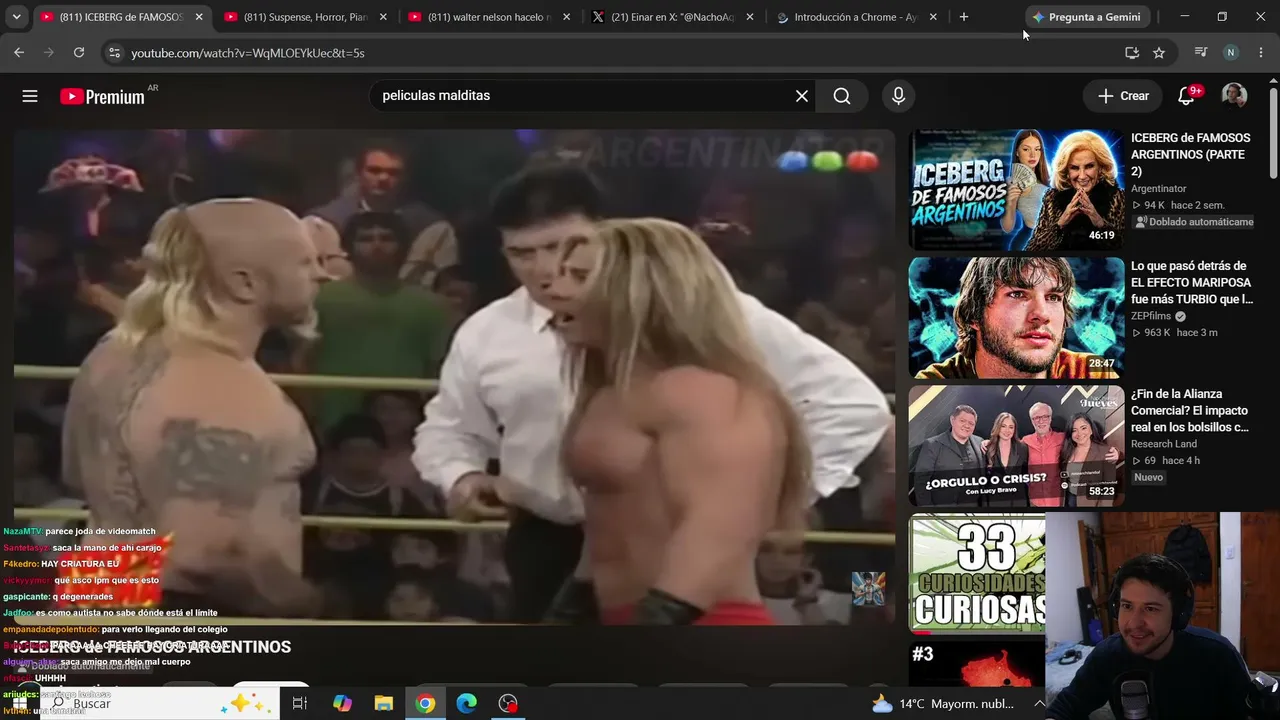Open the '33 Curiosidades Curiosas' thumbnail

(x=977, y=573)
